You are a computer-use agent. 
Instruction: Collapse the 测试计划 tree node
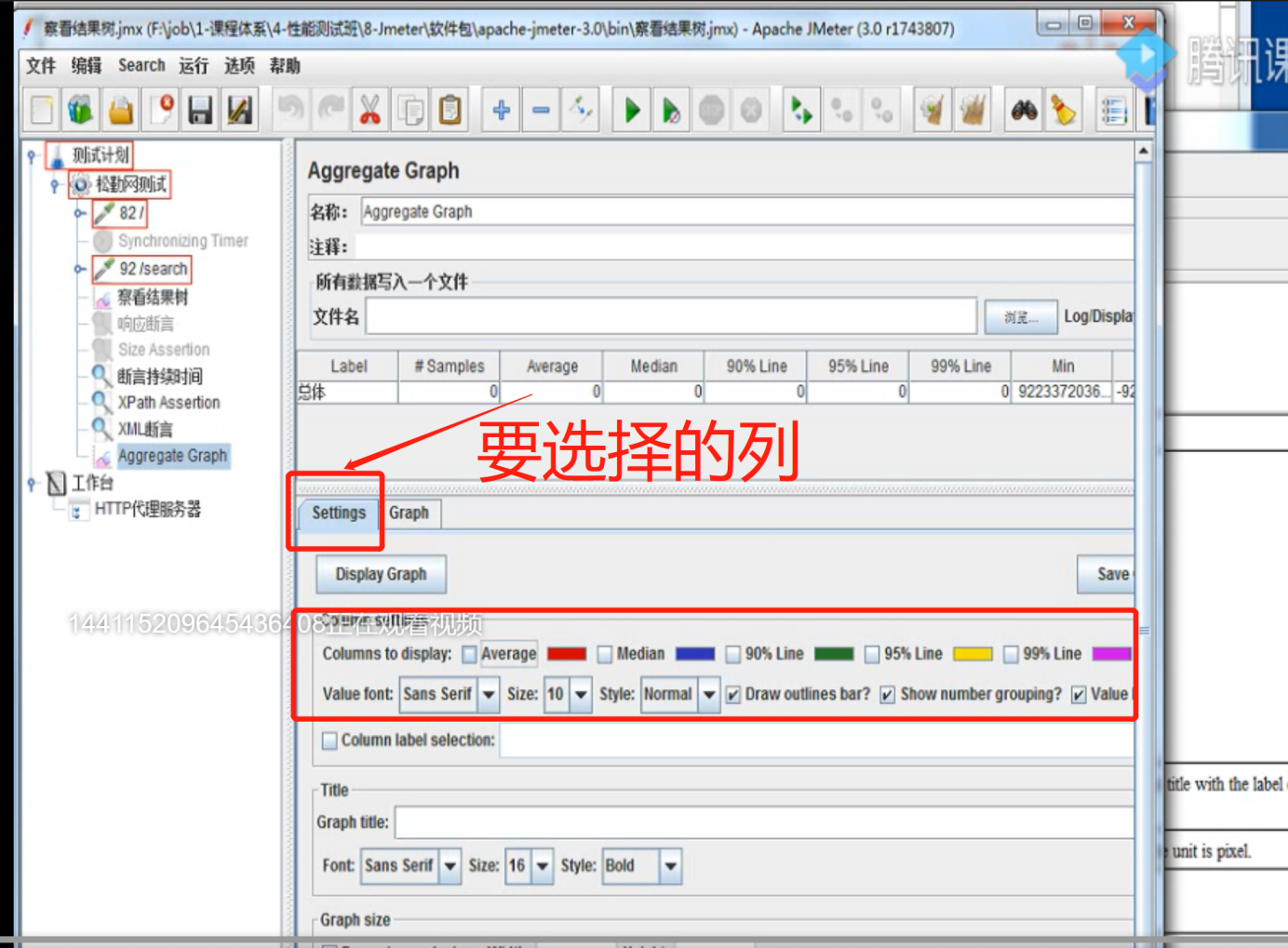coord(32,156)
